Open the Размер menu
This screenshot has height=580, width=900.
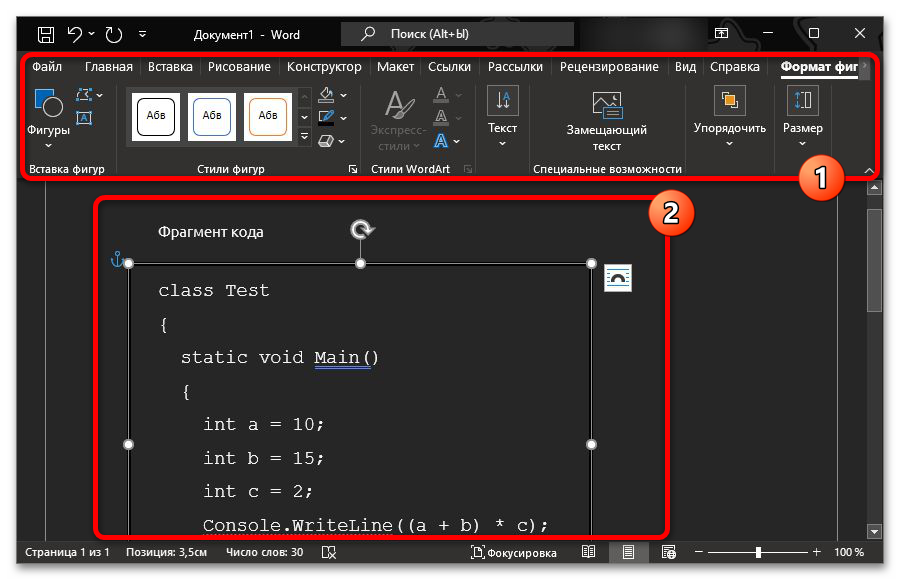(x=802, y=117)
